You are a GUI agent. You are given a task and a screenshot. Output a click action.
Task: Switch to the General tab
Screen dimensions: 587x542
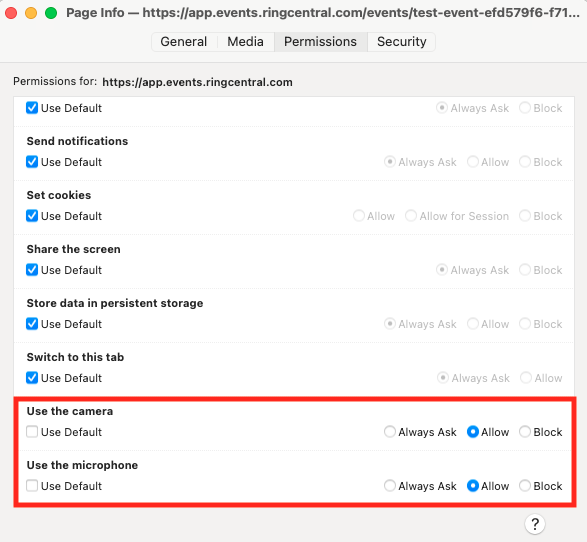(183, 42)
